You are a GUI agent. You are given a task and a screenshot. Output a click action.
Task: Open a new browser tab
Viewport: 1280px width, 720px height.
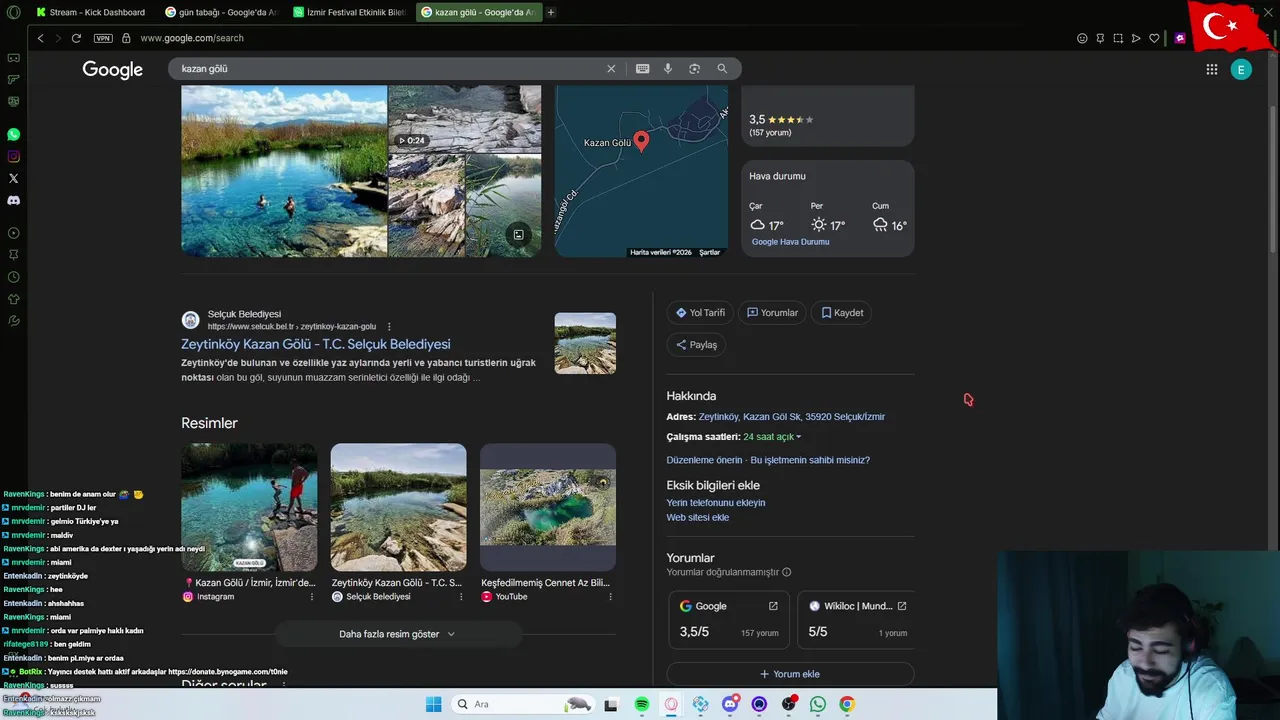551,12
